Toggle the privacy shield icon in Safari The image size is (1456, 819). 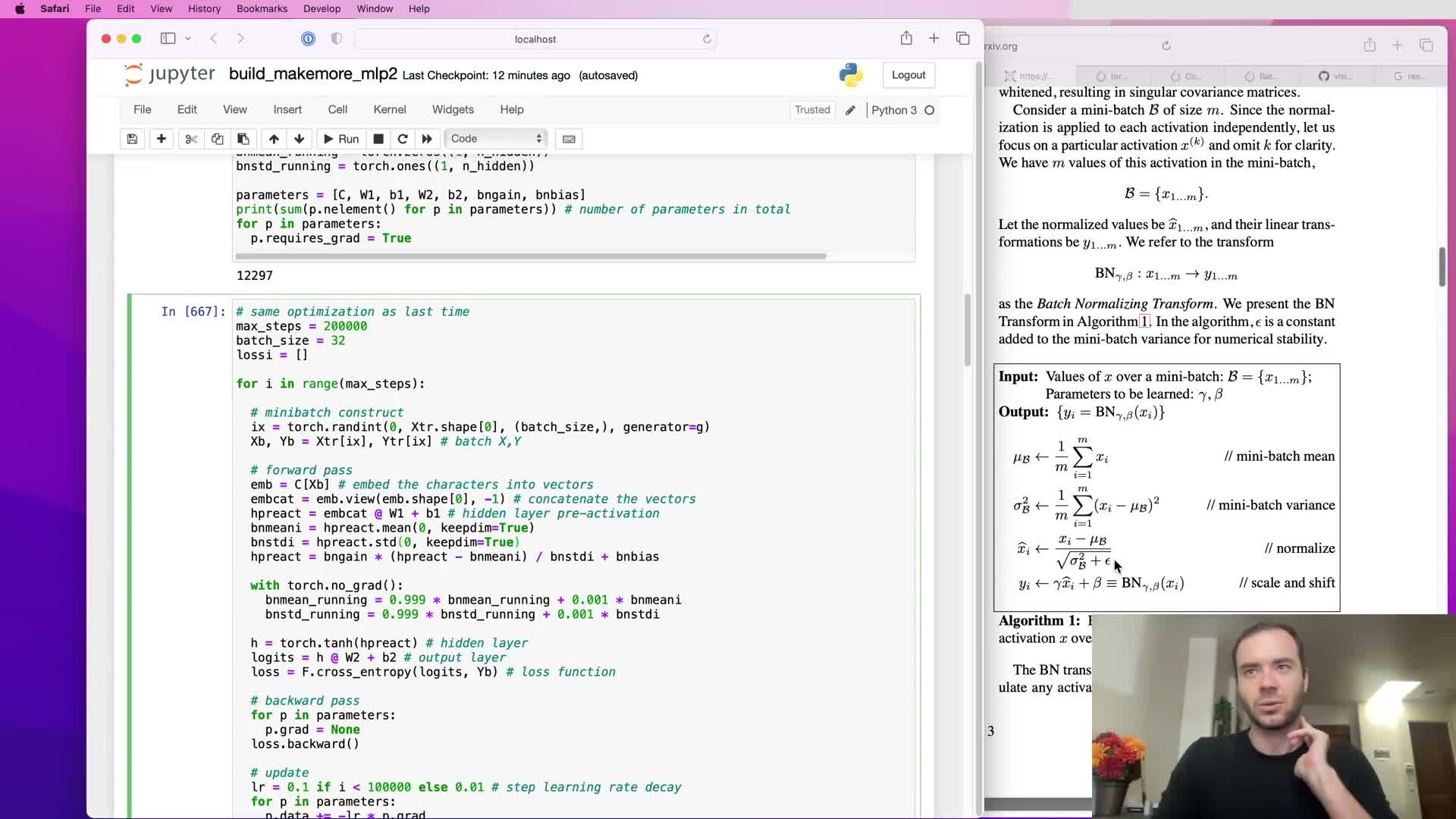tap(337, 39)
